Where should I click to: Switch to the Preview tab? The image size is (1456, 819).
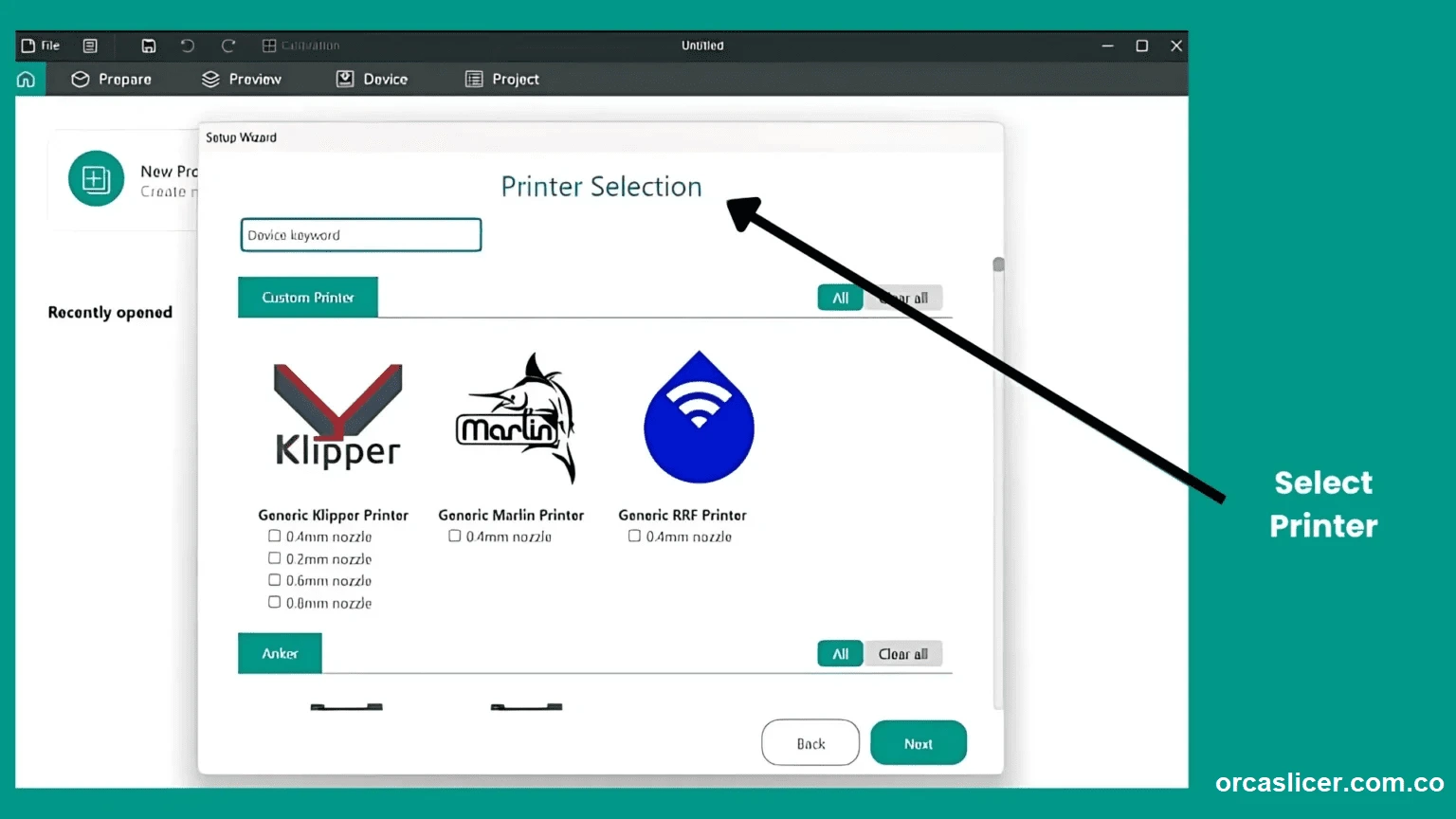[242, 80]
